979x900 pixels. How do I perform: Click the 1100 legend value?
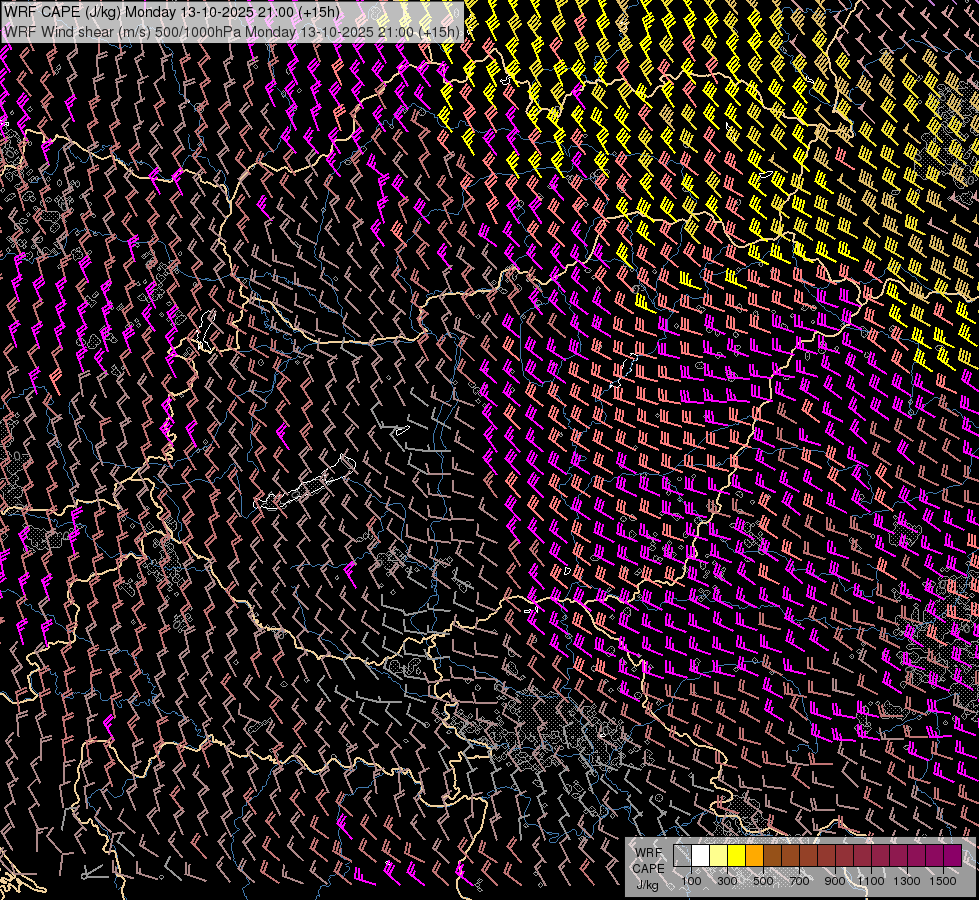coord(870,881)
